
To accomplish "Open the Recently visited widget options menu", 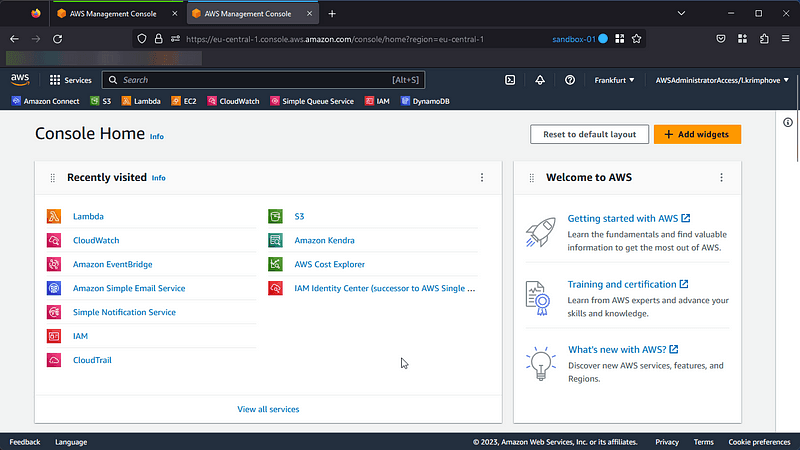I will 482,178.
